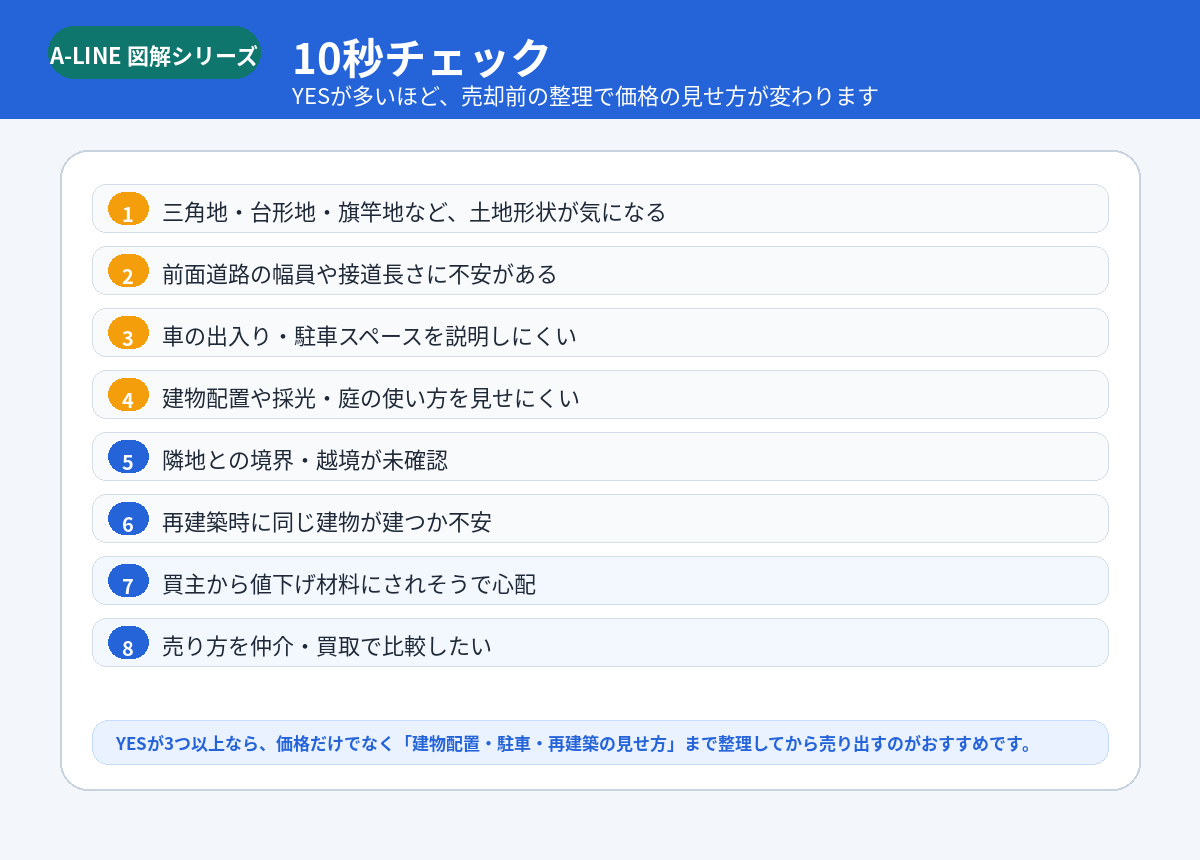
Task: Click the A-LINE 図解シリーズ badge
Action: pyautogui.click(x=154, y=53)
